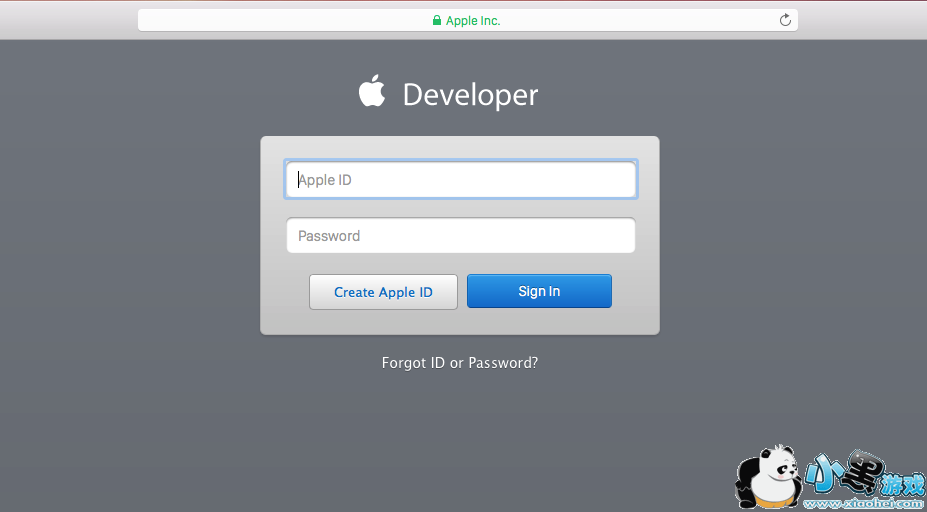Click the Create Apple ID button
The image size is (927, 512).
[x=383, y=291]
